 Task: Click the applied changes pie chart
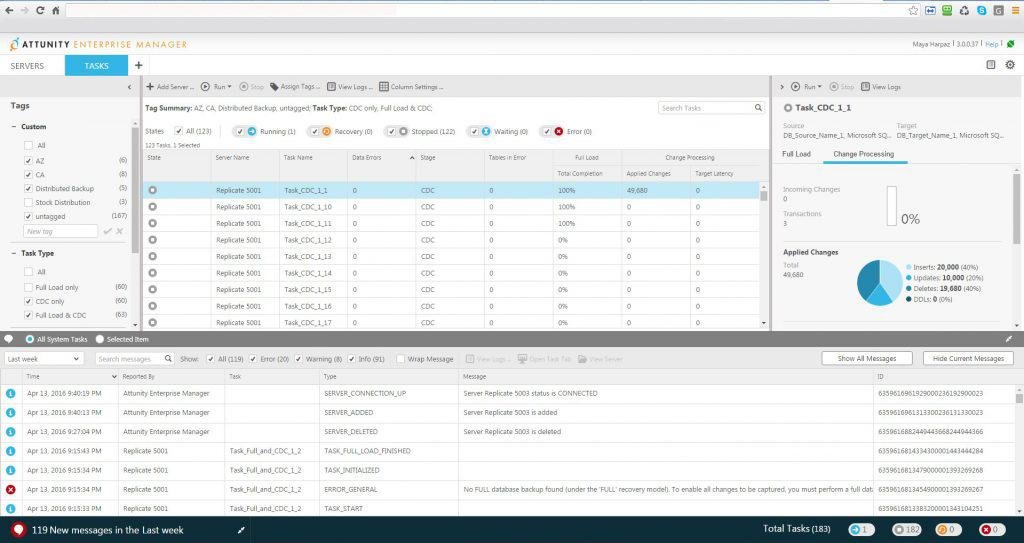click(879, 282)
